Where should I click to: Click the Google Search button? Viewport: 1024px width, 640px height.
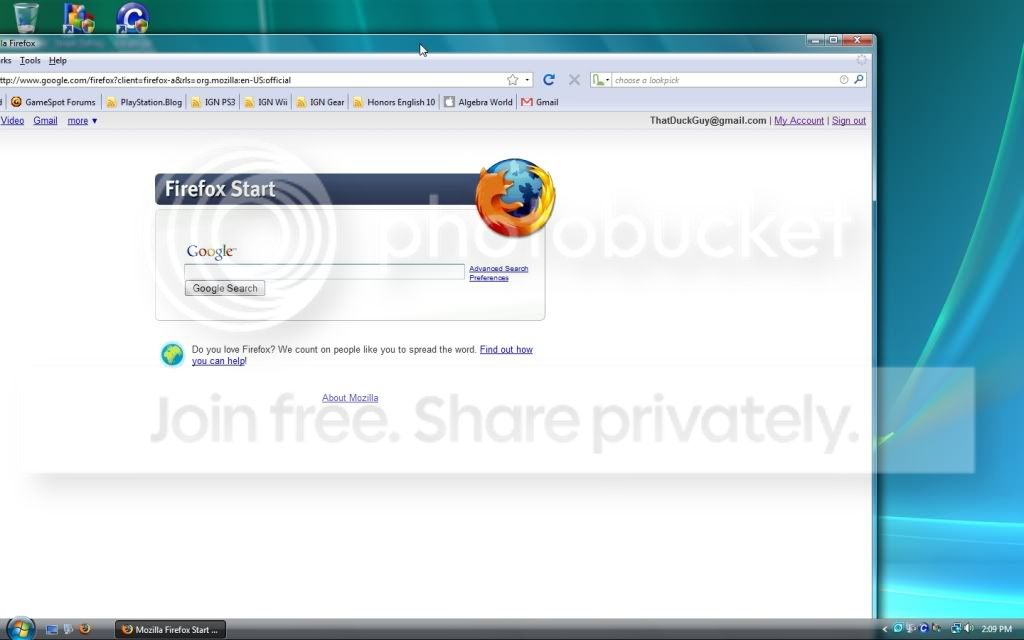pyautogui.click(x=225, y=288)
